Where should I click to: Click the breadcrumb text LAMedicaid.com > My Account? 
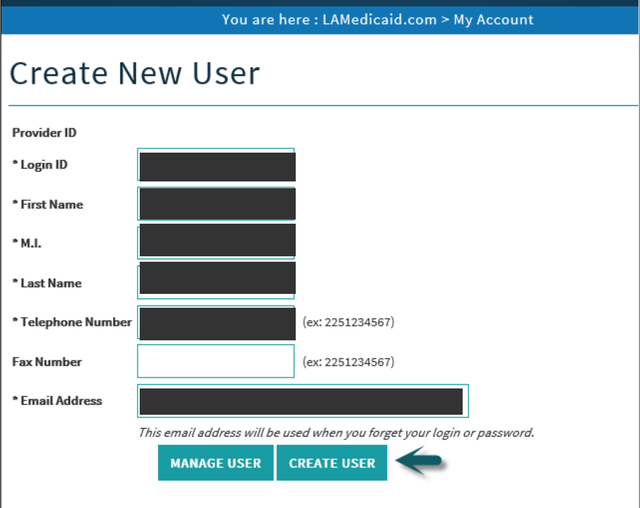click(428, 20)
